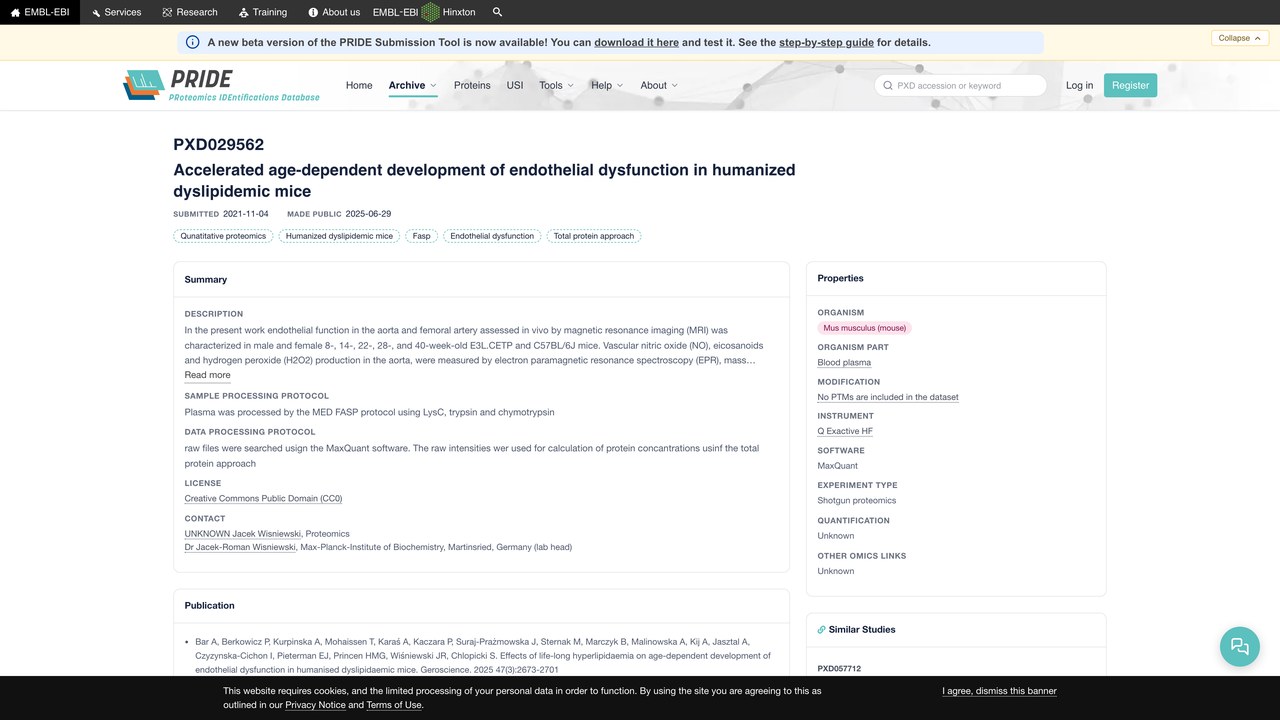Viewport: 1280px width, 720px height.
Task: Click contact 'Dr Jacek-Roman Wisniewski'
Action: [x=240, y=548]
